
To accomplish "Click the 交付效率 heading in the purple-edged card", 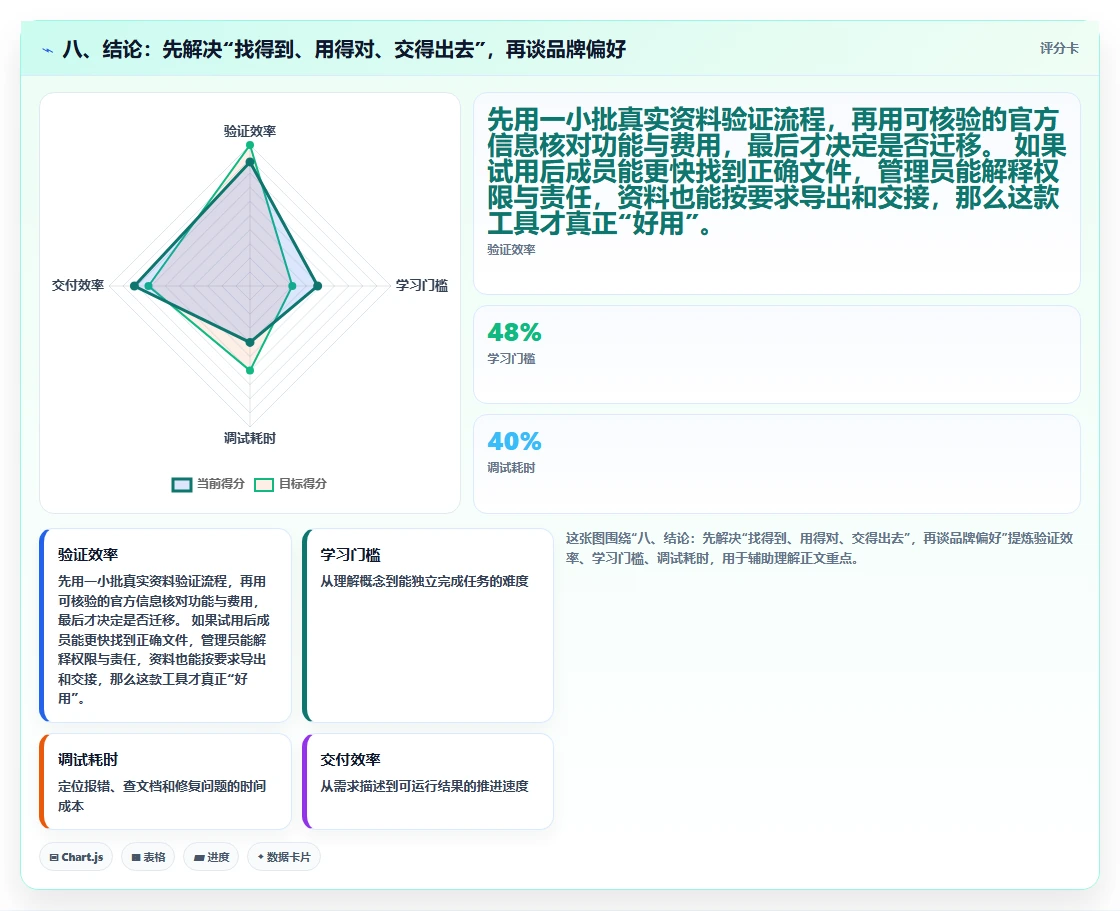I will pyautogui.click(x=350, y=760).
